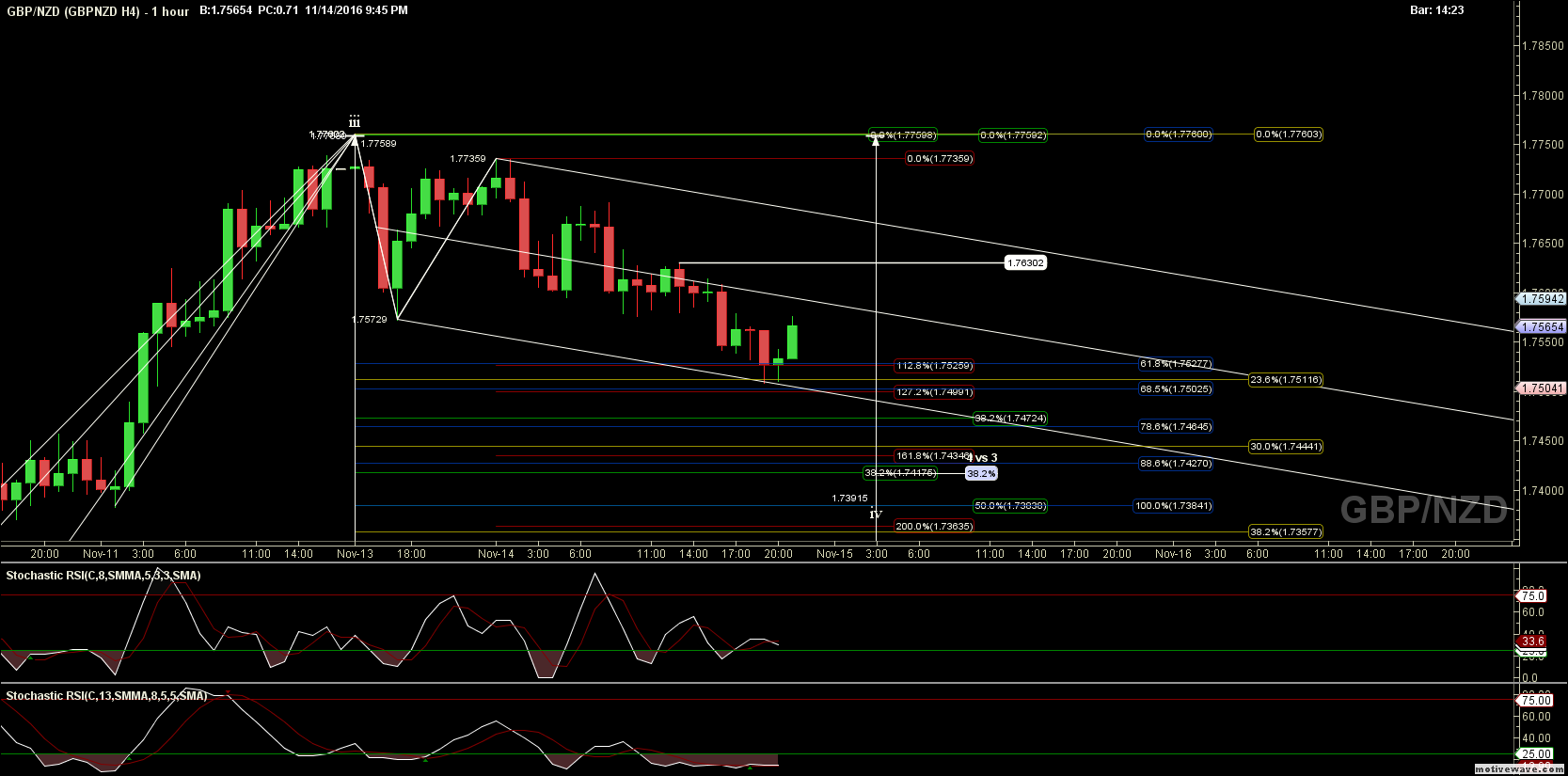Screen dimensions: 1568x776
Task: Select the 50.0%(1.73838) retracement label
Action: pyautogui.click(x=1010, y=506)
